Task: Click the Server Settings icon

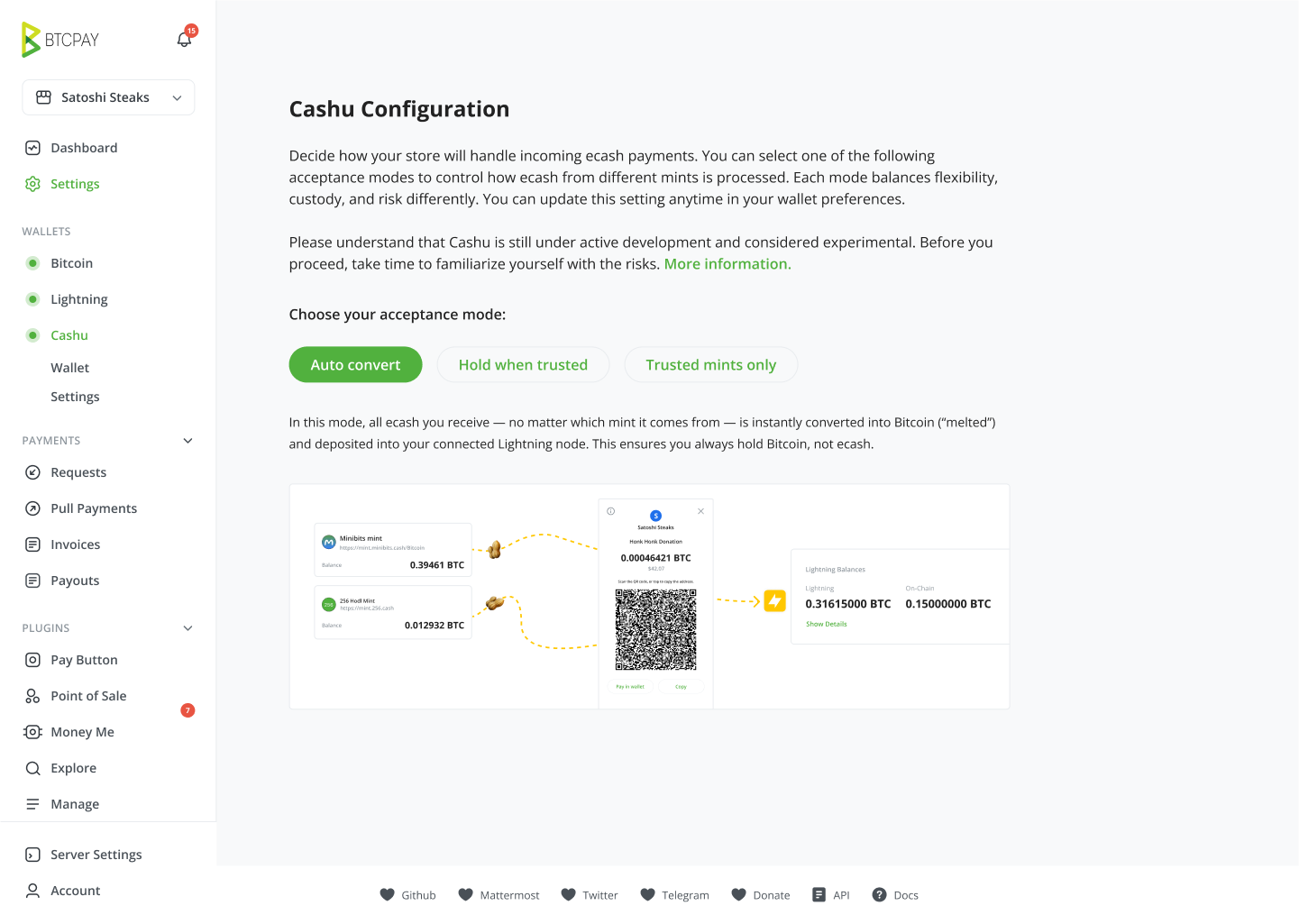Action: [x=32, y=855]
